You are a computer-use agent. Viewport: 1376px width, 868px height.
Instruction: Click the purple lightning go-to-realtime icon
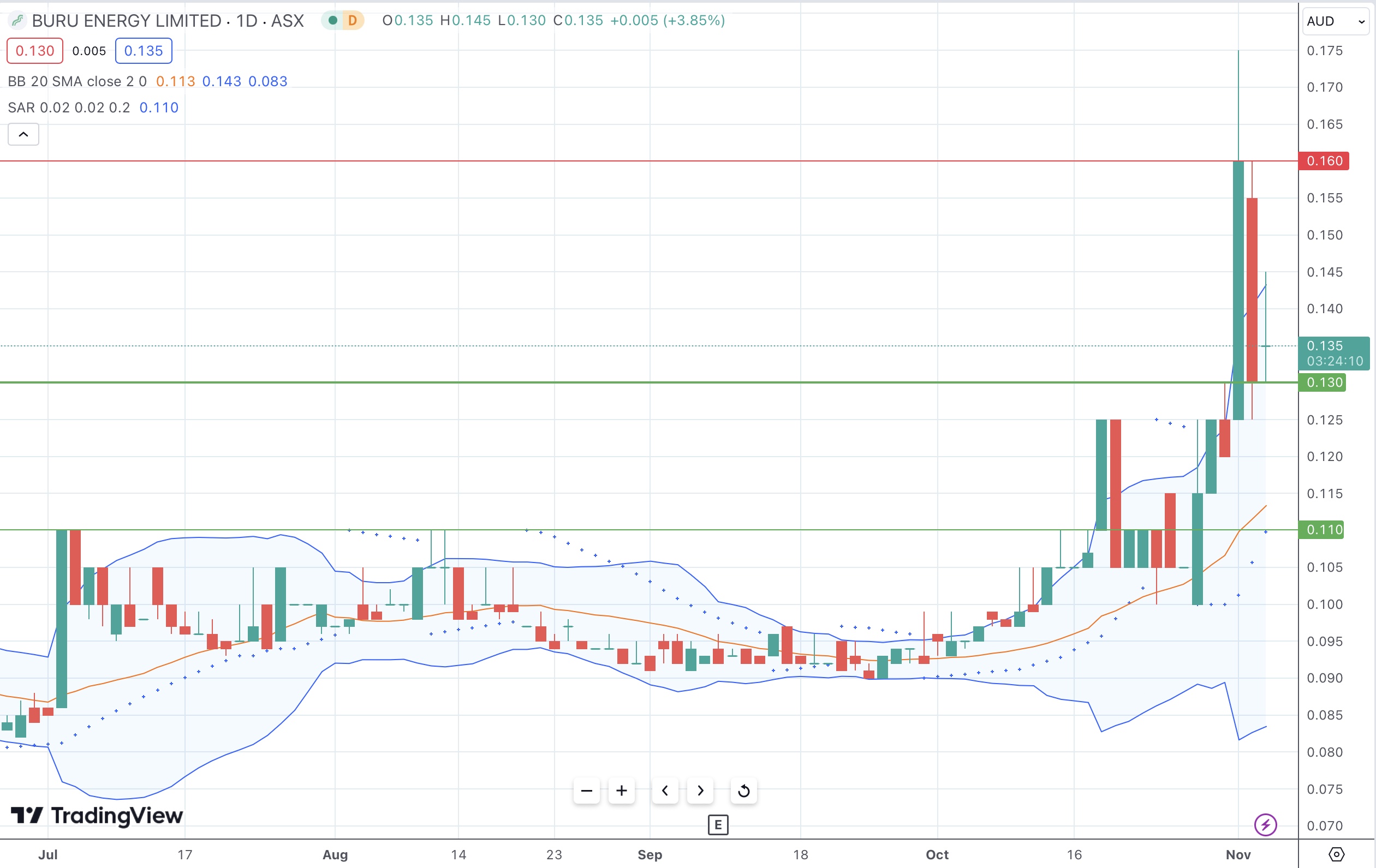coord(1265,824)
